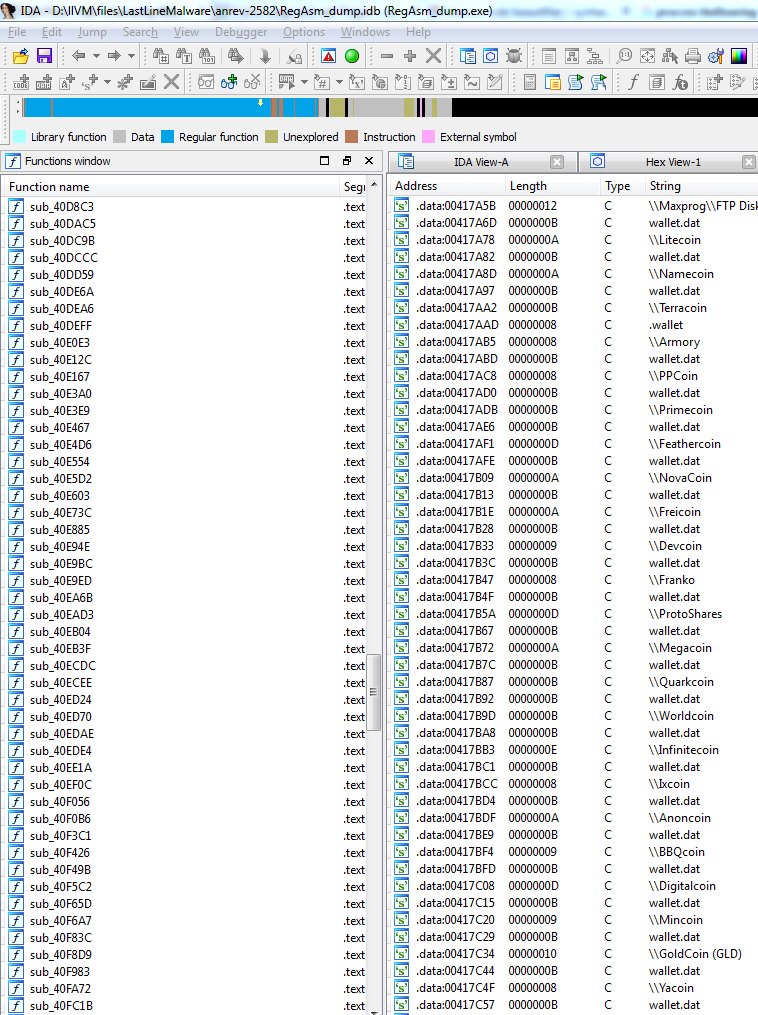Search for byte sequence 101 icon
Viewport: 758px width, 1015px height.
[x=207, y=56]
